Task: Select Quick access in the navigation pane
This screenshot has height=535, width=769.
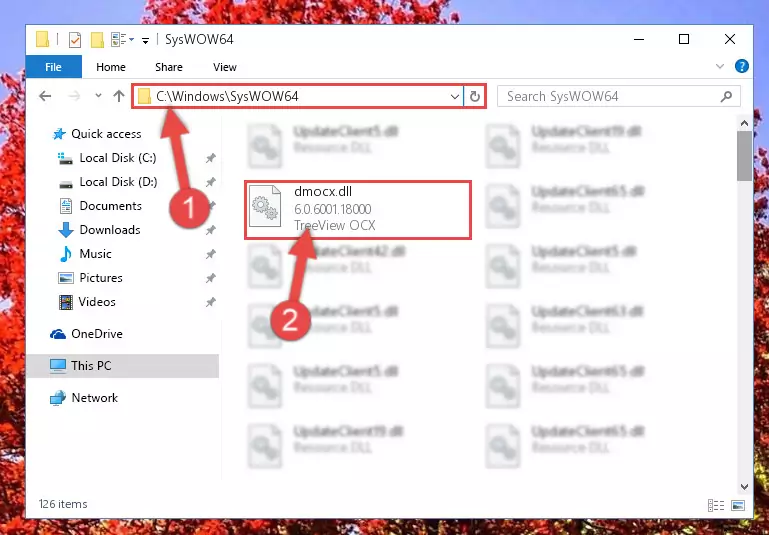Action: click(97, 133)
